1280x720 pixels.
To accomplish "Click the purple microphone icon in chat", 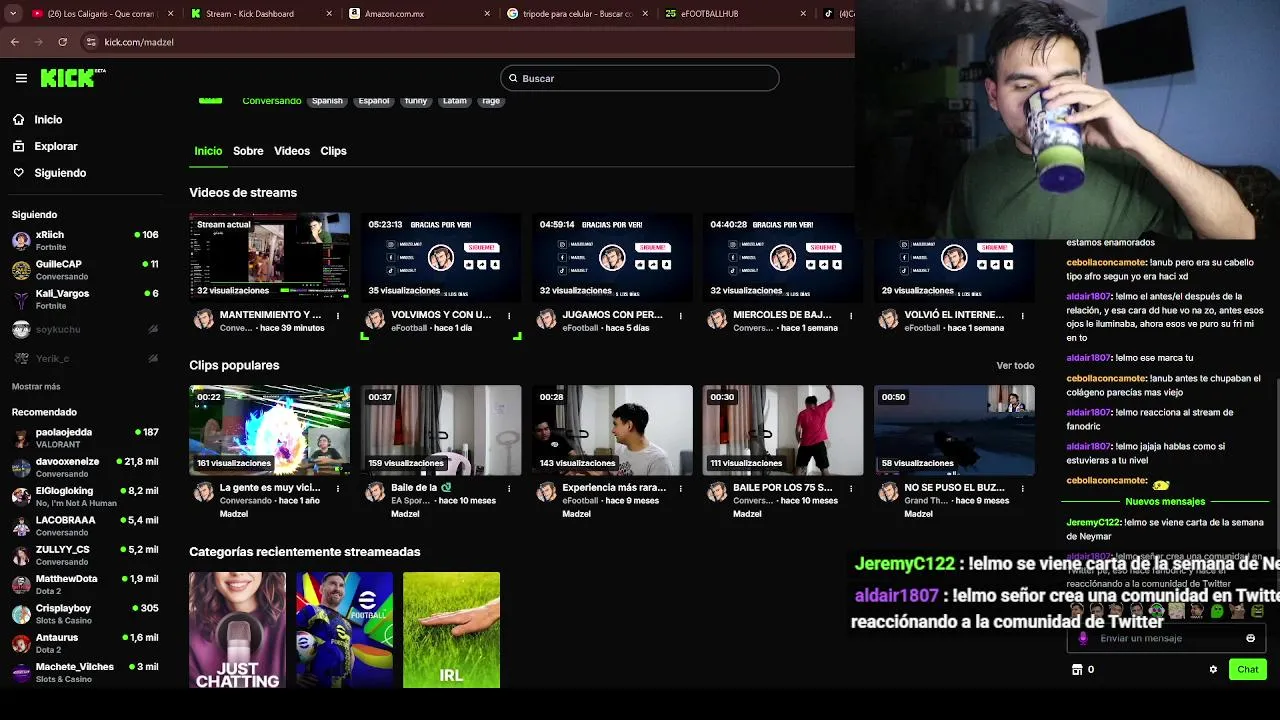I will point(1083,638).
